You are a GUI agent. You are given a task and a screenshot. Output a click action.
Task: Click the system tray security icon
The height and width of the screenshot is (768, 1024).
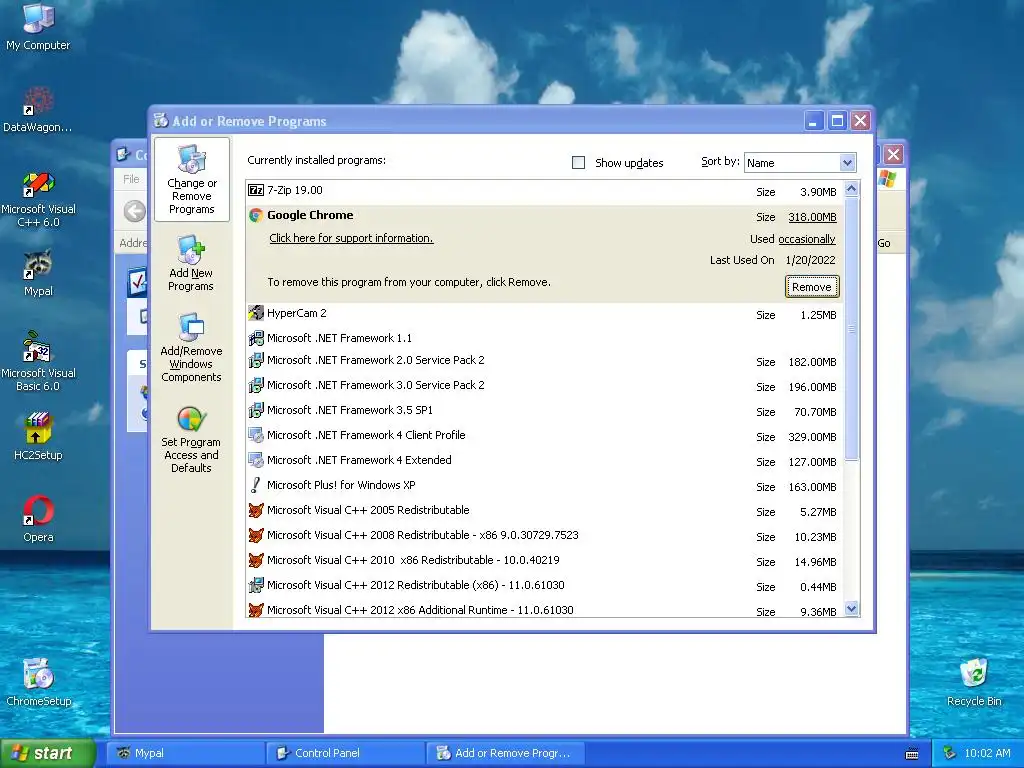(950, 753)
